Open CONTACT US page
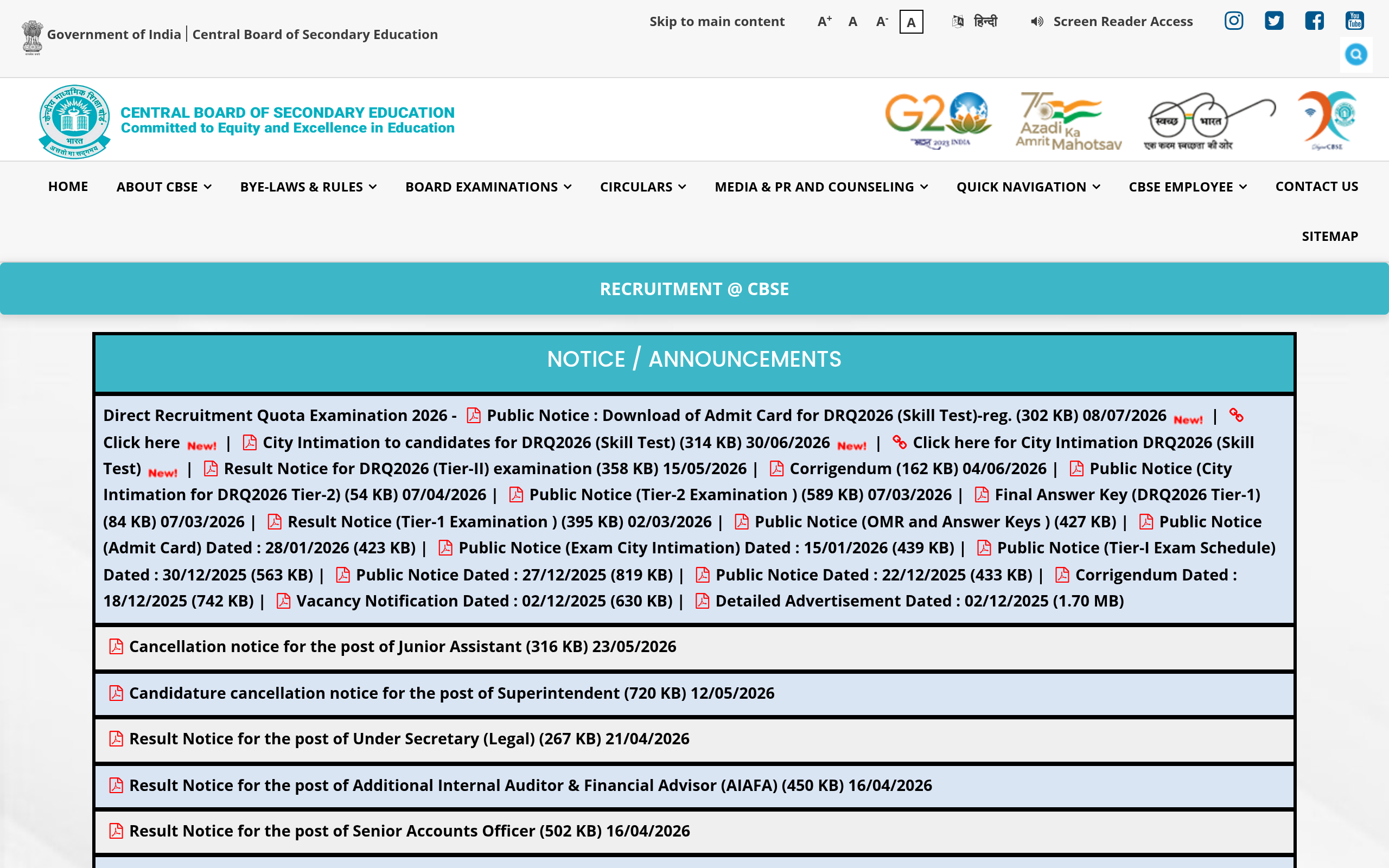Screen dimensions: 1389x868 click(x=1317, y=187)
